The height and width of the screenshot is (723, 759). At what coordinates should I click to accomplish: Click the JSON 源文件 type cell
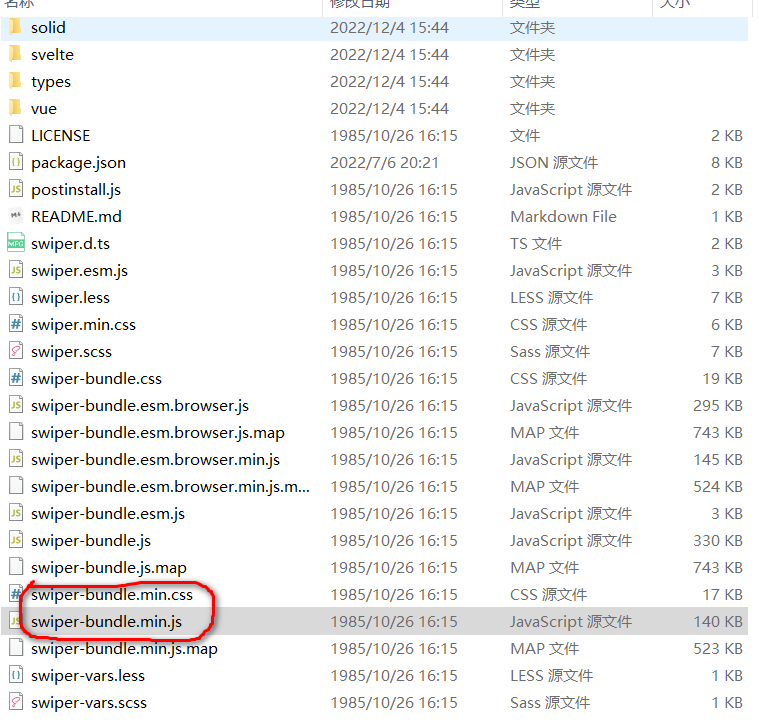point(554,163)
